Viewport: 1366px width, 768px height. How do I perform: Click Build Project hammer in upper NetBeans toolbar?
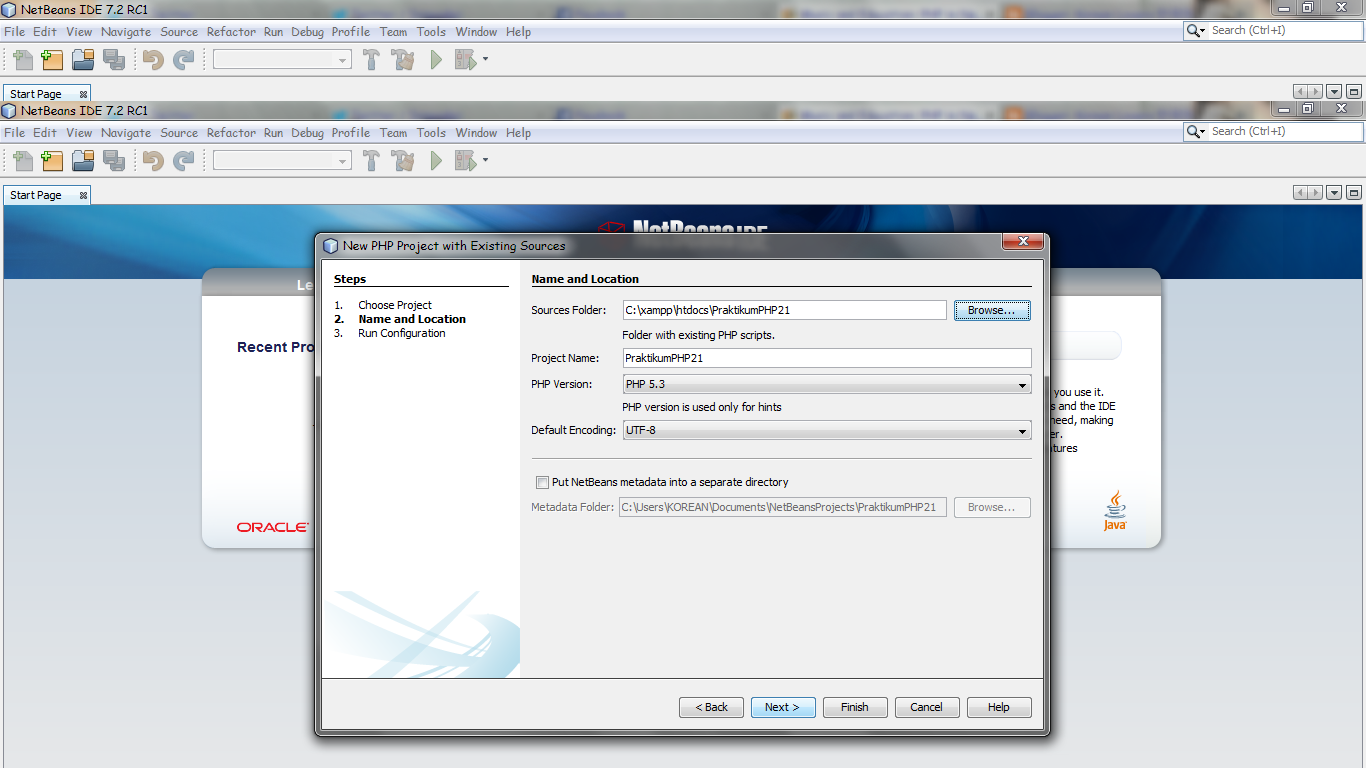(371, 60)
